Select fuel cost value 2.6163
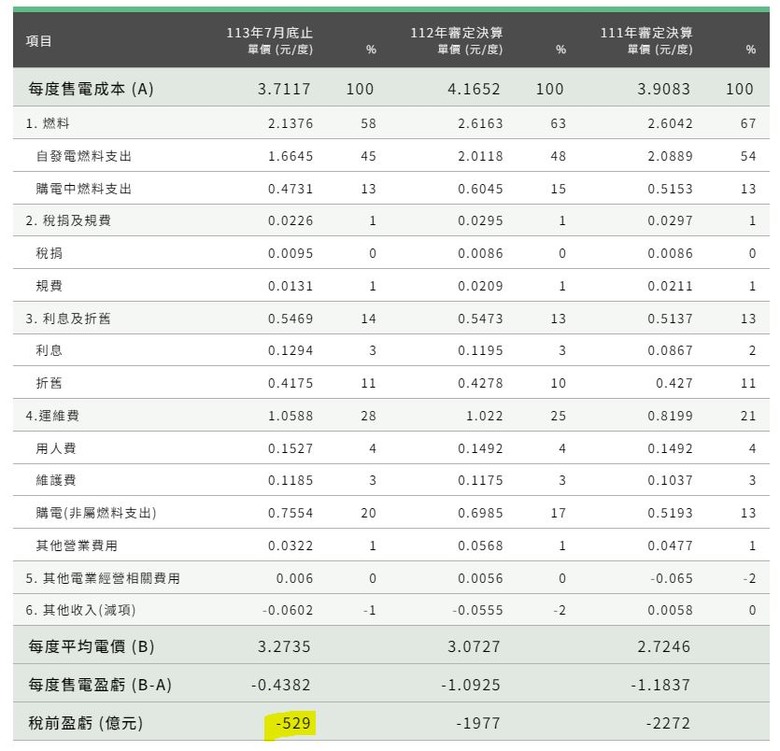780x751 pixels. tap(481, 123)
